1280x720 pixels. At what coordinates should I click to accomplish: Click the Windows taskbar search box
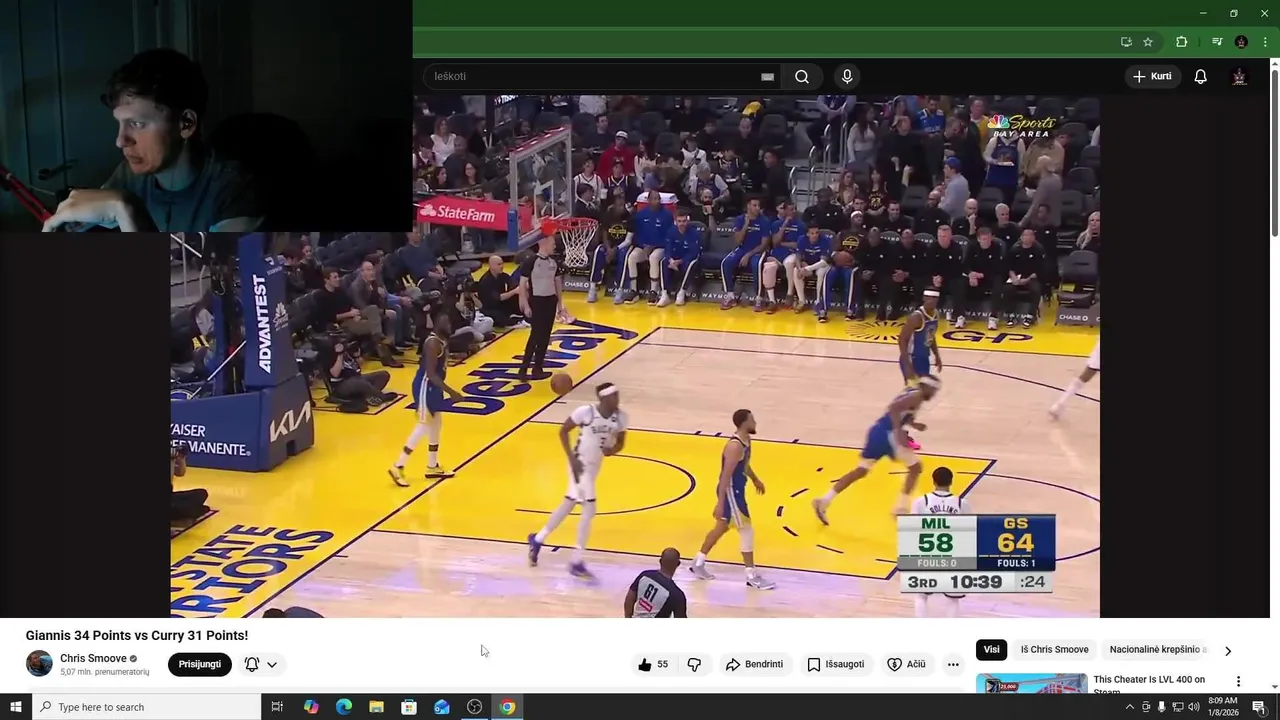[146, 707]
